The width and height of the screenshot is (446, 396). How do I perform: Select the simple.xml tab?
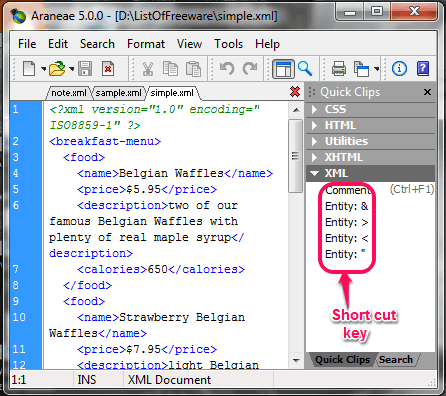[172, 93]
